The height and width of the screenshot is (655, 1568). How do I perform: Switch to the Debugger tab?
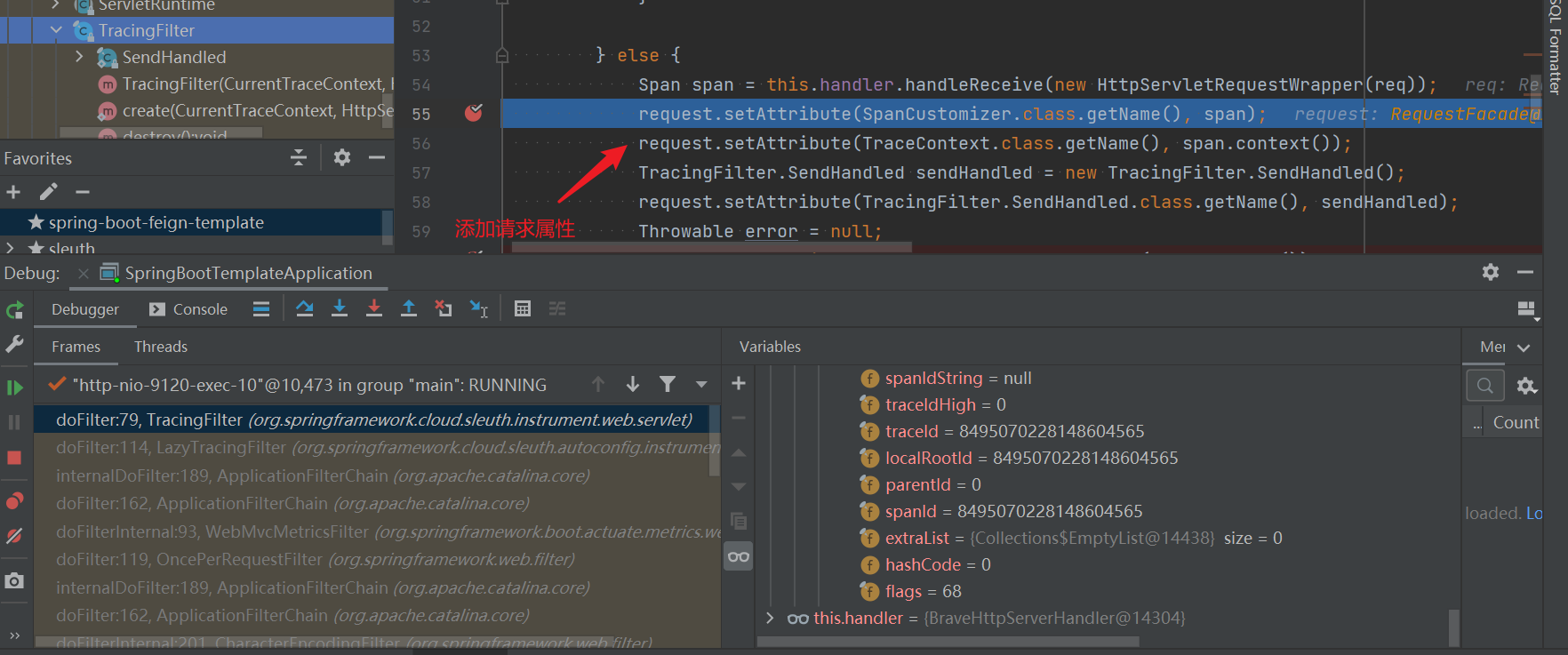tap(85, 309)
